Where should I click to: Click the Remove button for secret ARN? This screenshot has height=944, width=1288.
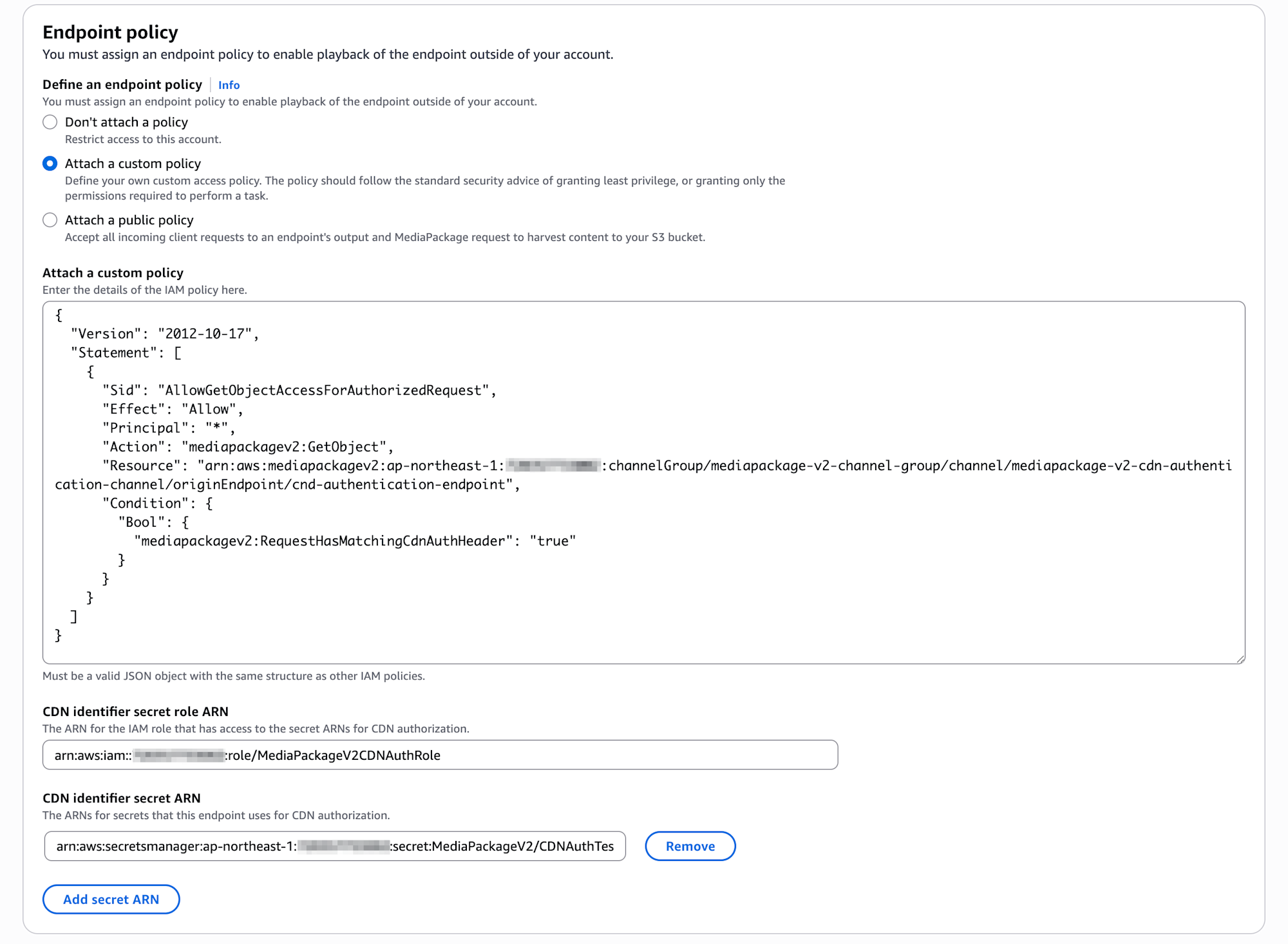[690, 846]
